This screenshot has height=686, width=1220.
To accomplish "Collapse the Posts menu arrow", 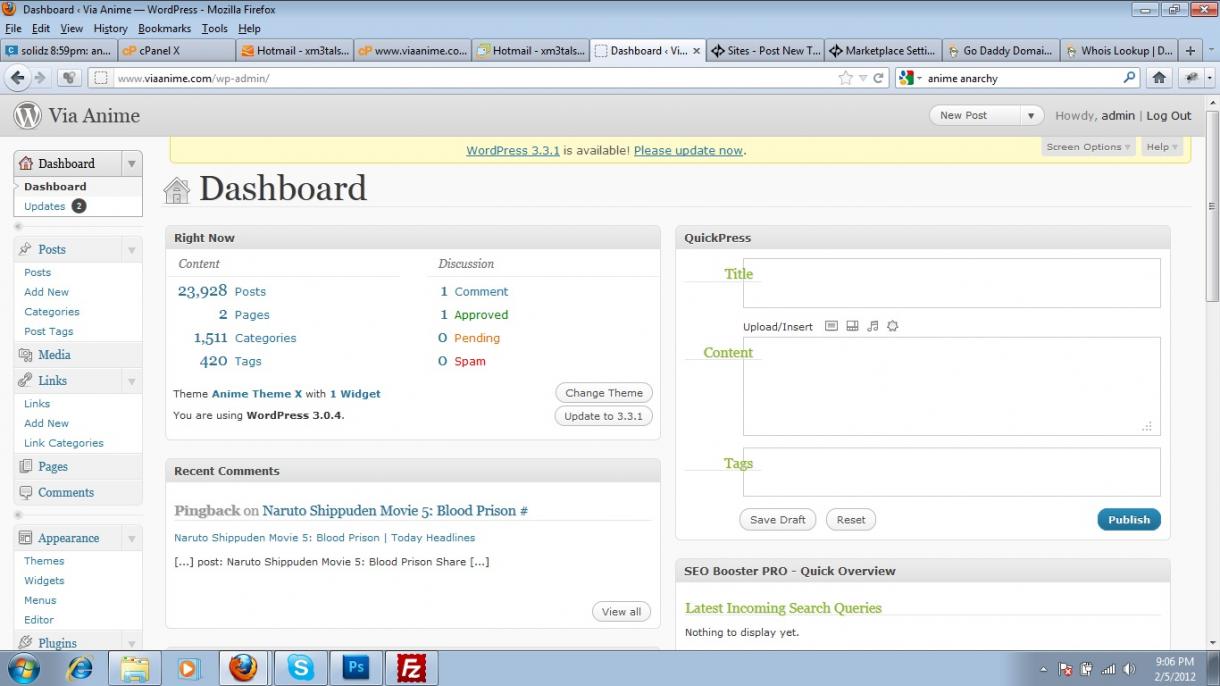I will pyautogui.click(x=131, y=250).
